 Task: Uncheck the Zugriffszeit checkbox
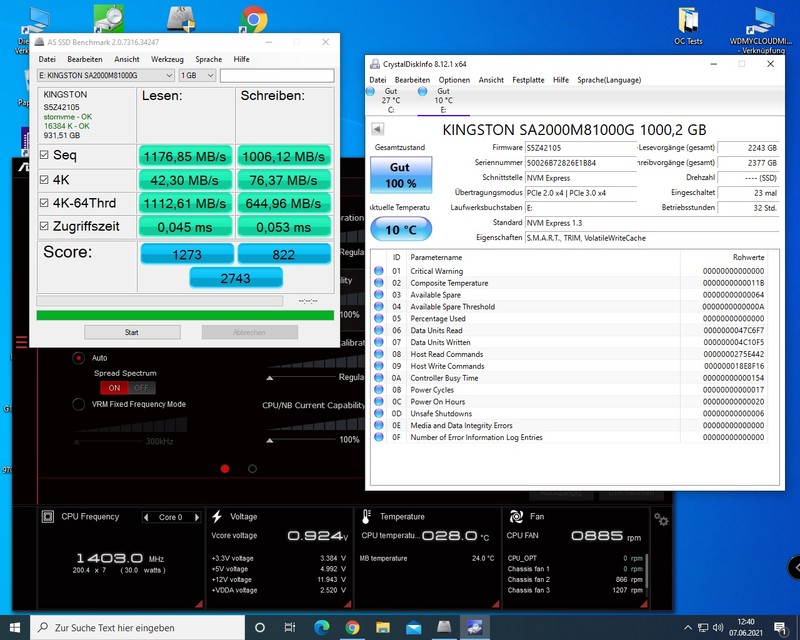tap(44, 226)
